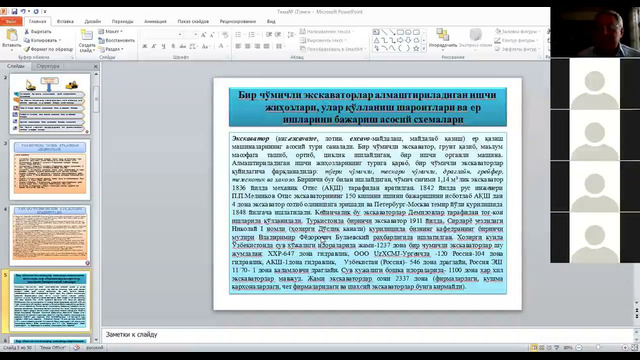Switch to the Структура pane tab
640x360 pixels.
point(48,66)
